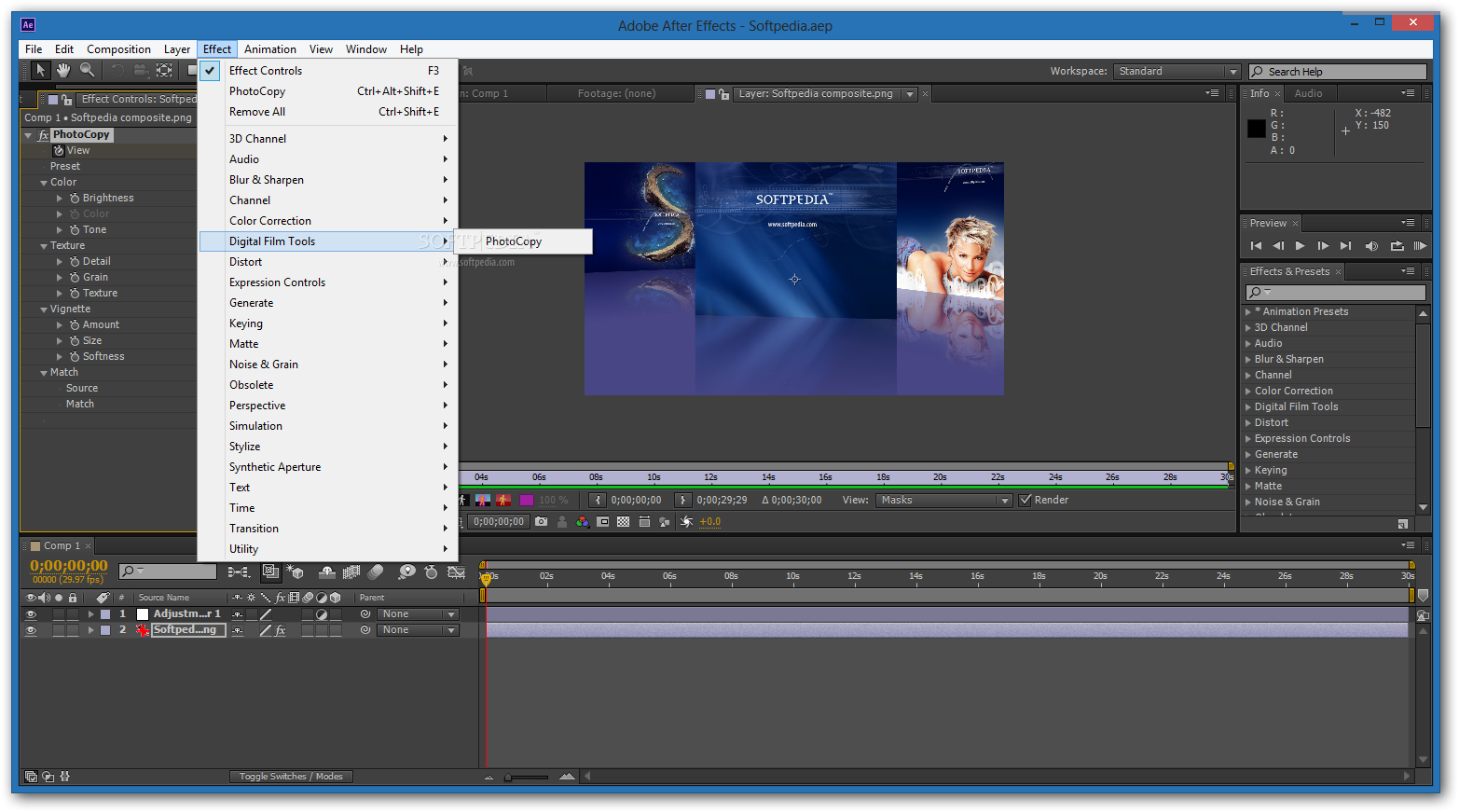Set layer in point bracket button

[598, 500]
